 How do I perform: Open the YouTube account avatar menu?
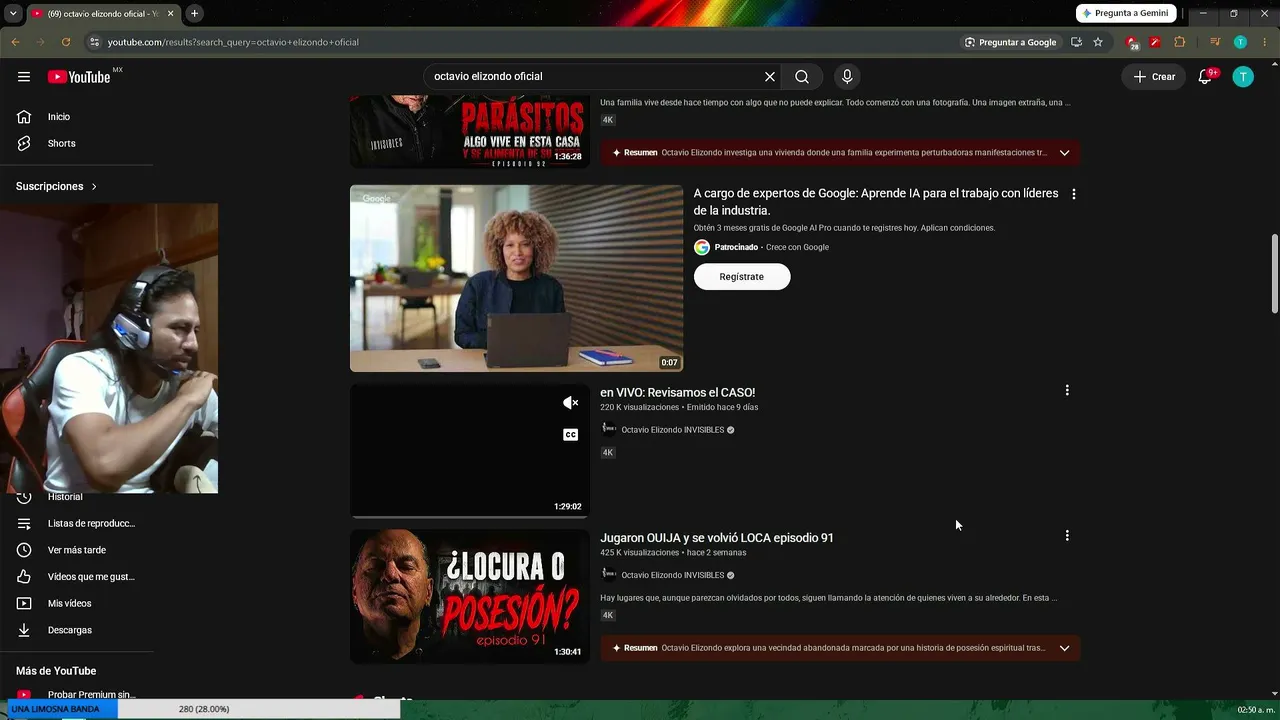point(1243,77)
